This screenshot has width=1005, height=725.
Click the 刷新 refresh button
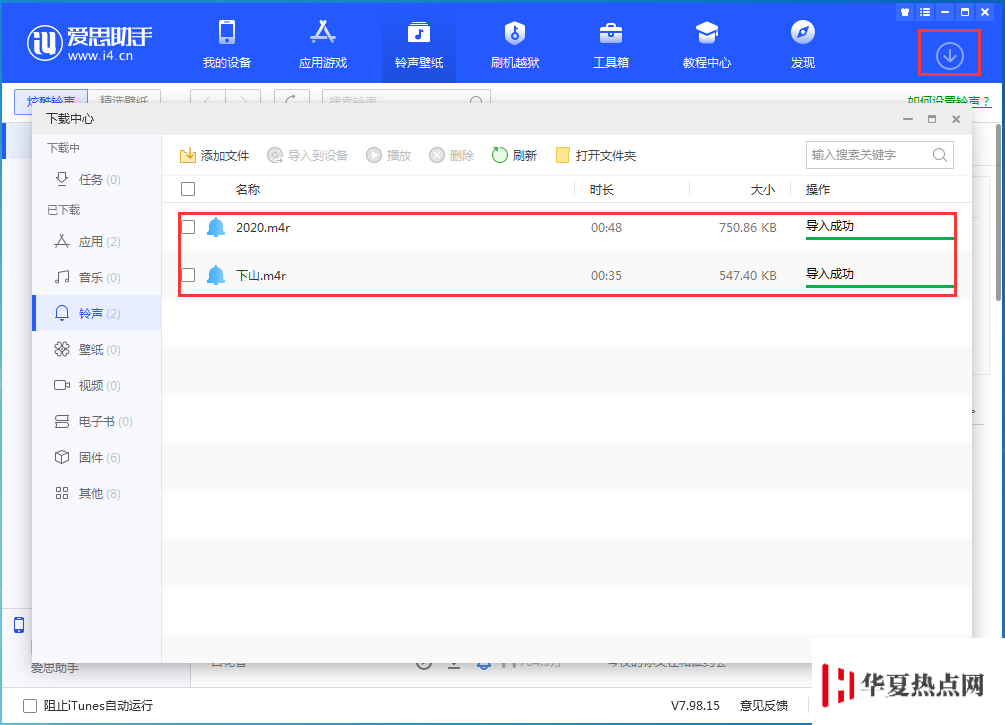pos(514,155)
